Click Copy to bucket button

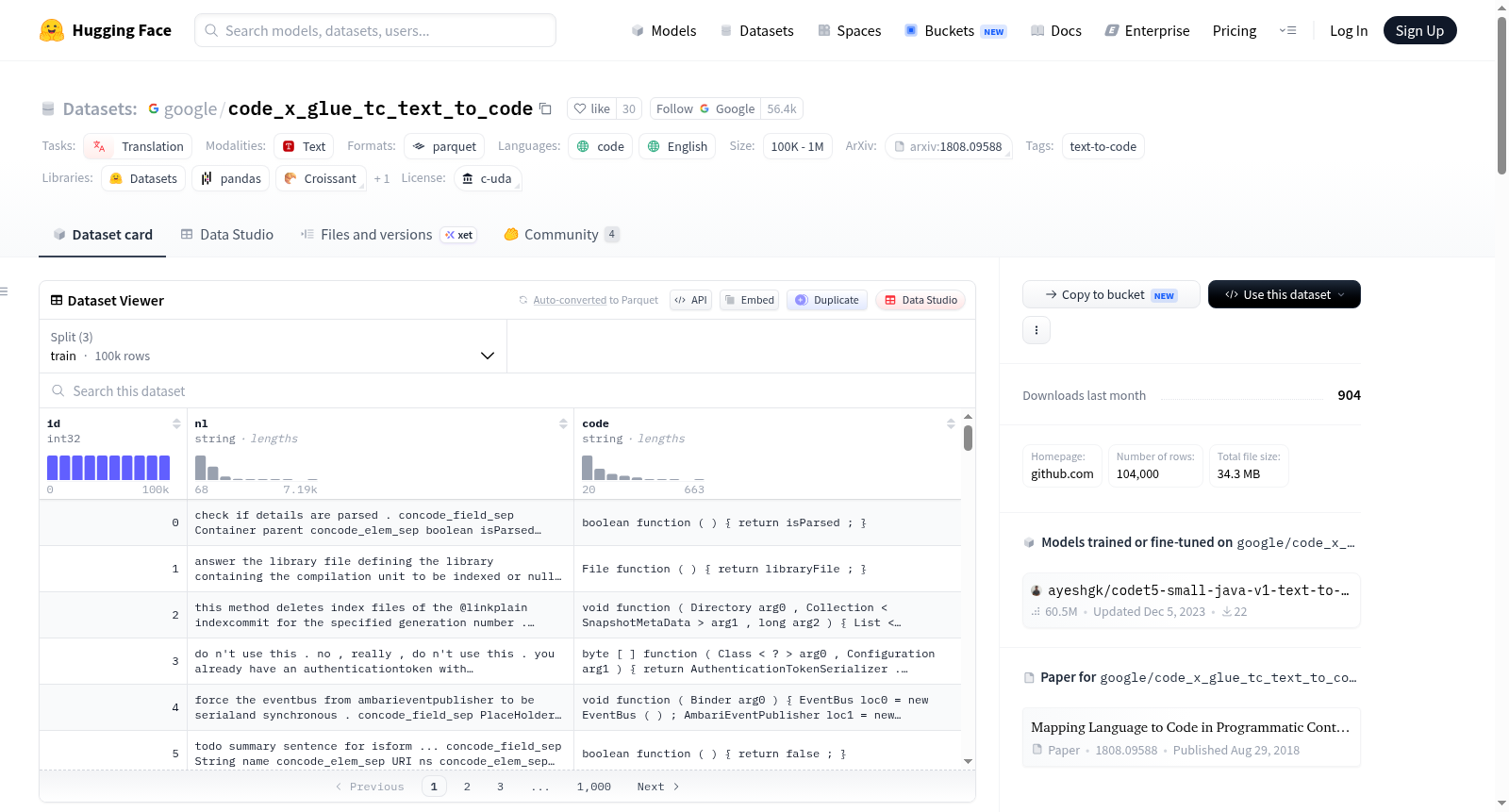coord(1111,294)
